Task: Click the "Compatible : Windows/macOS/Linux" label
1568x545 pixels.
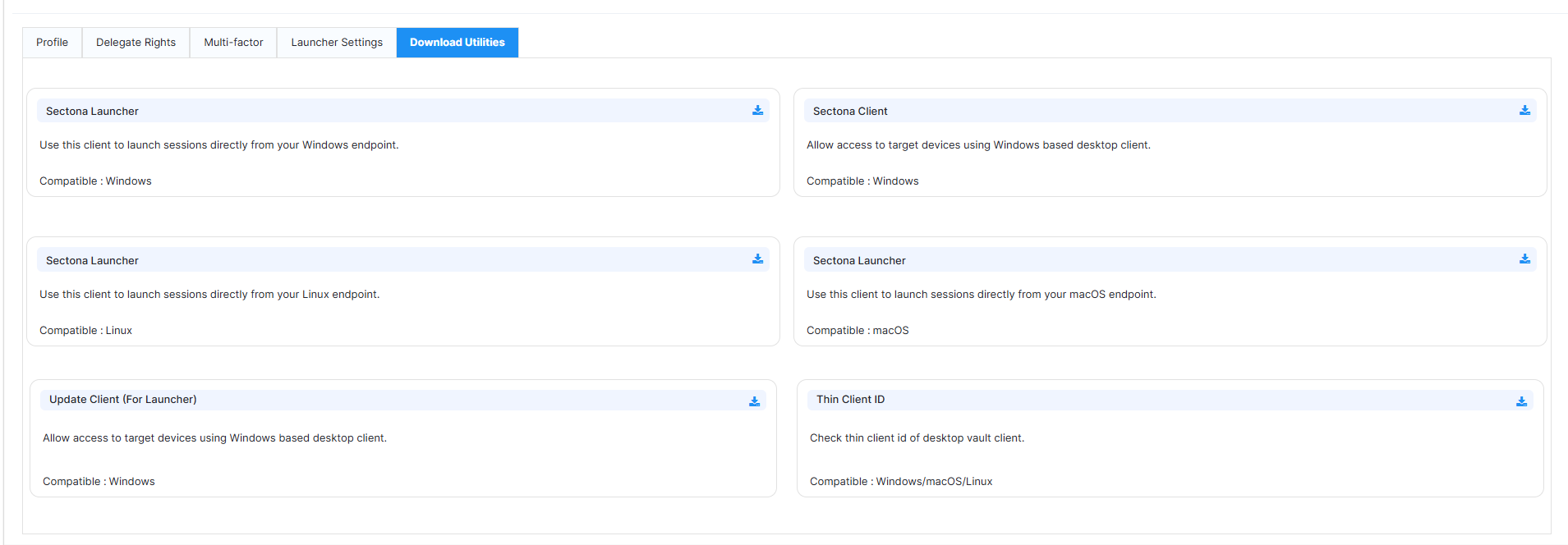Action: pyautogui.click(x=901, y=482)
